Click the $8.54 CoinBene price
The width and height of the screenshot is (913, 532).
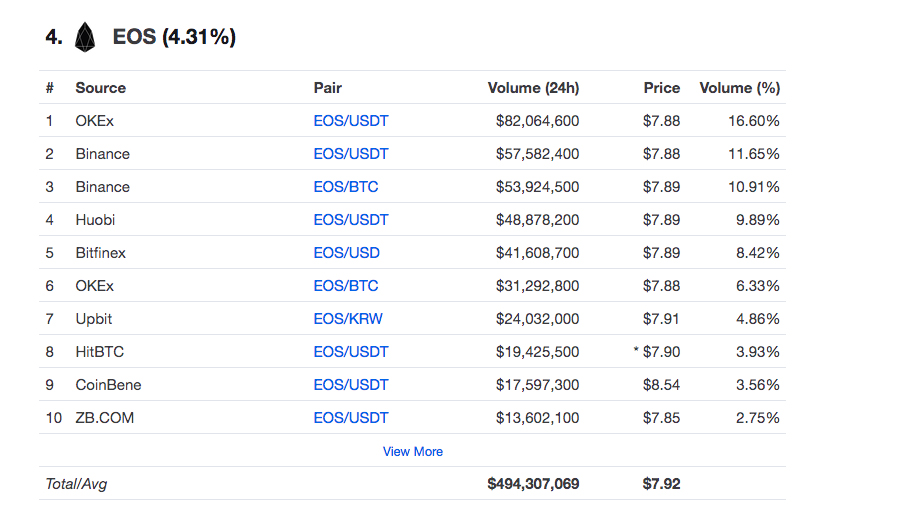(661, 385)
